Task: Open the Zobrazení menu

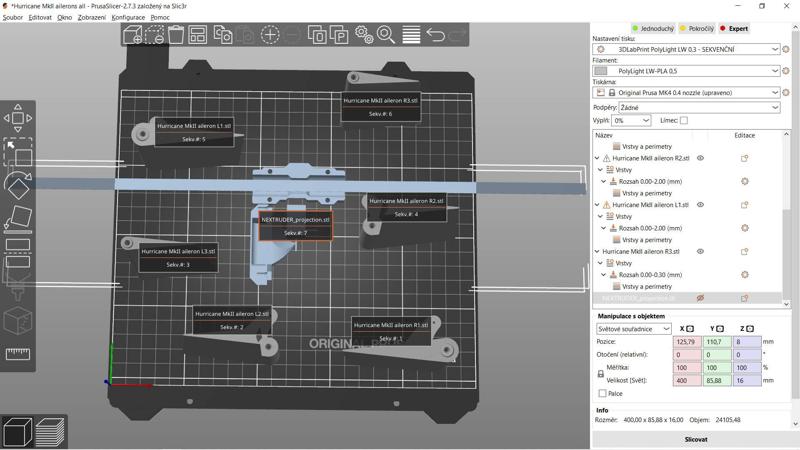Action: (x=92, y=17)
